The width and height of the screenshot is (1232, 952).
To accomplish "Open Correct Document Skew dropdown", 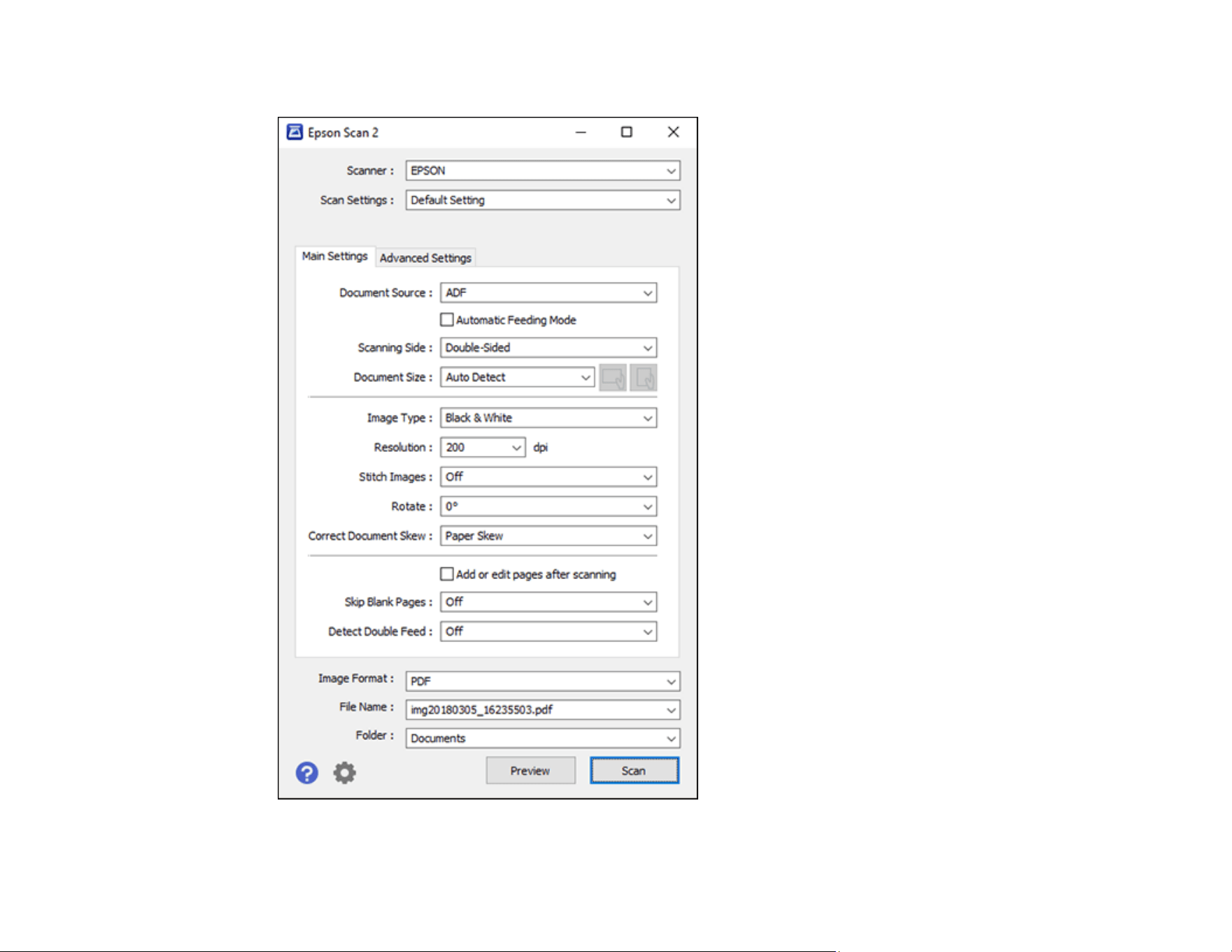I will pyautogui.click(x=548, y=536).
